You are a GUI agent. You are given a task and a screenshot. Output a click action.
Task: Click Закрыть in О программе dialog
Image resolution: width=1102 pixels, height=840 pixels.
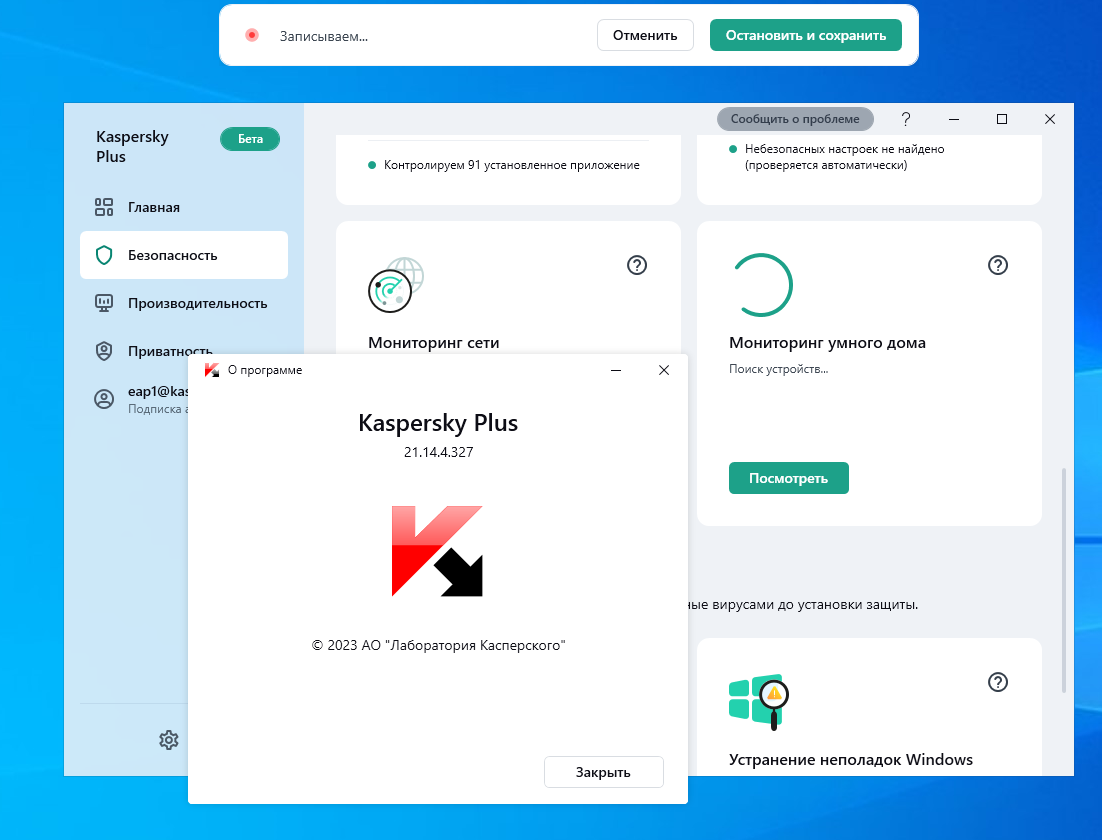tap(604, 772)
